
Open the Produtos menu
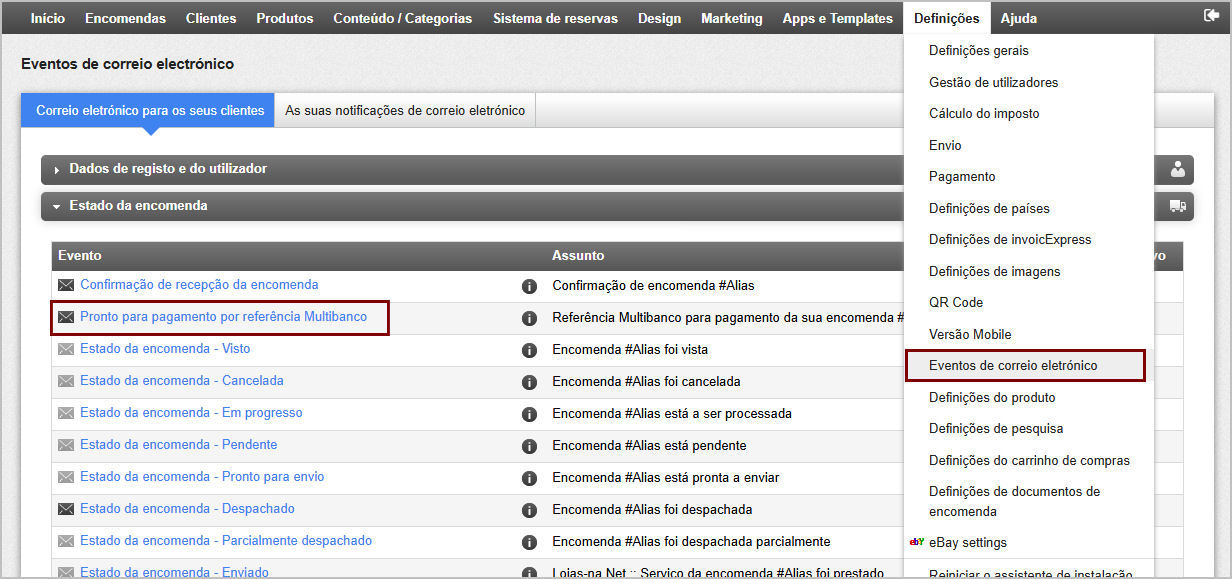[x=285, y=18]
